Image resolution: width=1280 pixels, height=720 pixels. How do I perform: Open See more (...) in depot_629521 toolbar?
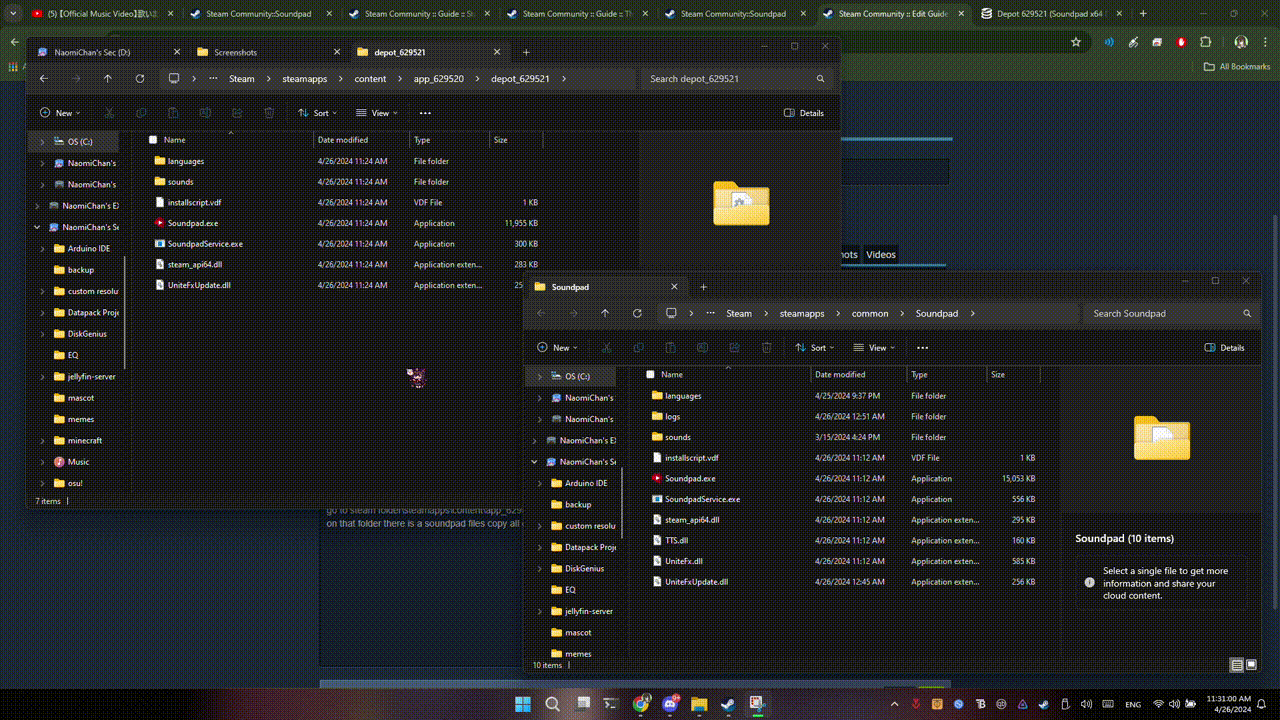pyautogui.click(x=425, y=113)
